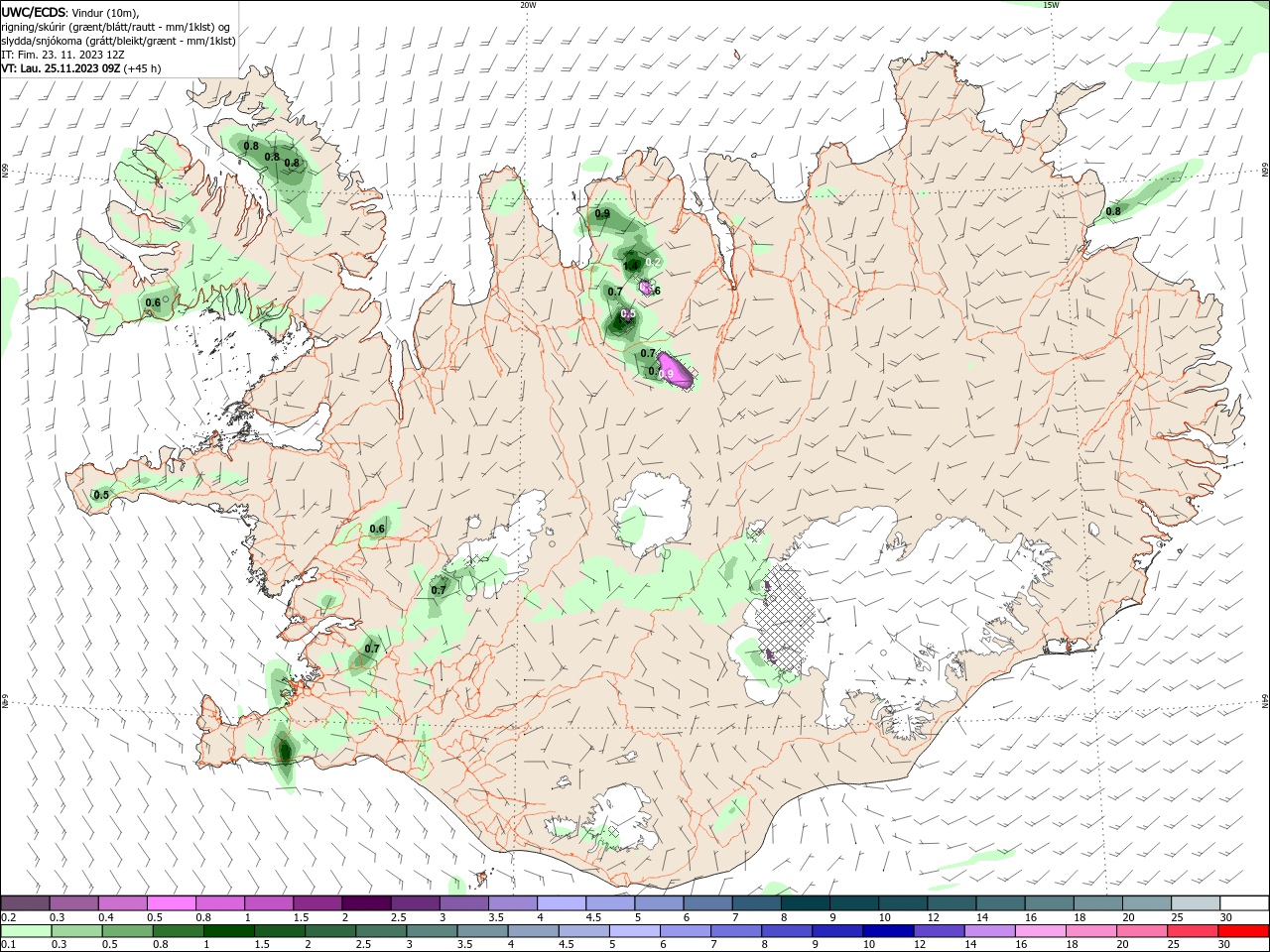
Task: Click the medium green 0.5 swatch in bottom row
Action: pyautogui.click(x=127, y=931)
